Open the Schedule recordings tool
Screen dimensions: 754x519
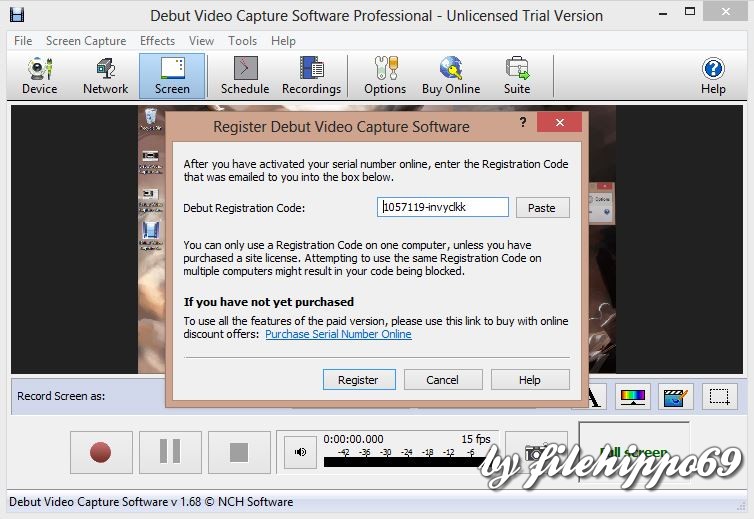click(245, 76)
